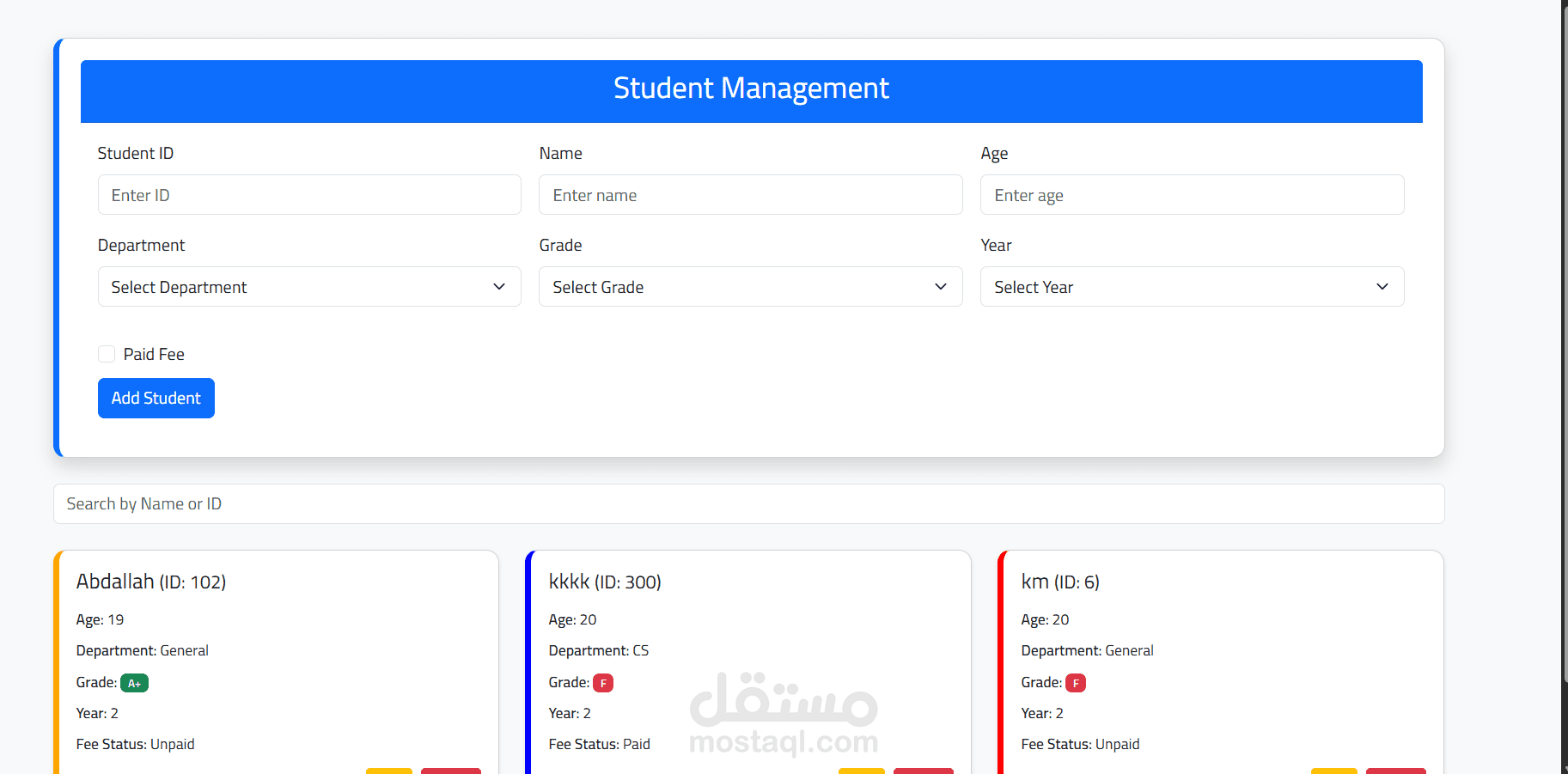Screen dimensions: 1568x774
Task: Click Department: General on Abdallah's card
Action: (143, 651)
